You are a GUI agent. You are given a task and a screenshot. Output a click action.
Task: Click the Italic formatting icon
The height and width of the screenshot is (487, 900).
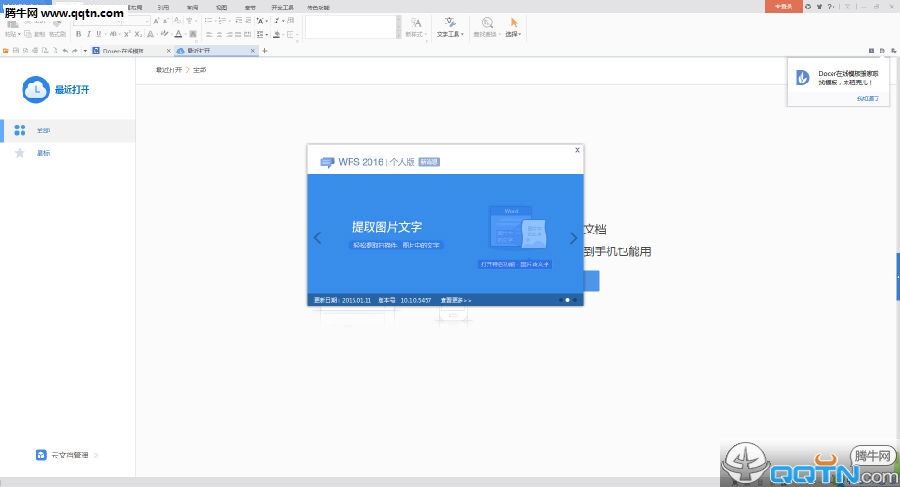pos(90,34)
